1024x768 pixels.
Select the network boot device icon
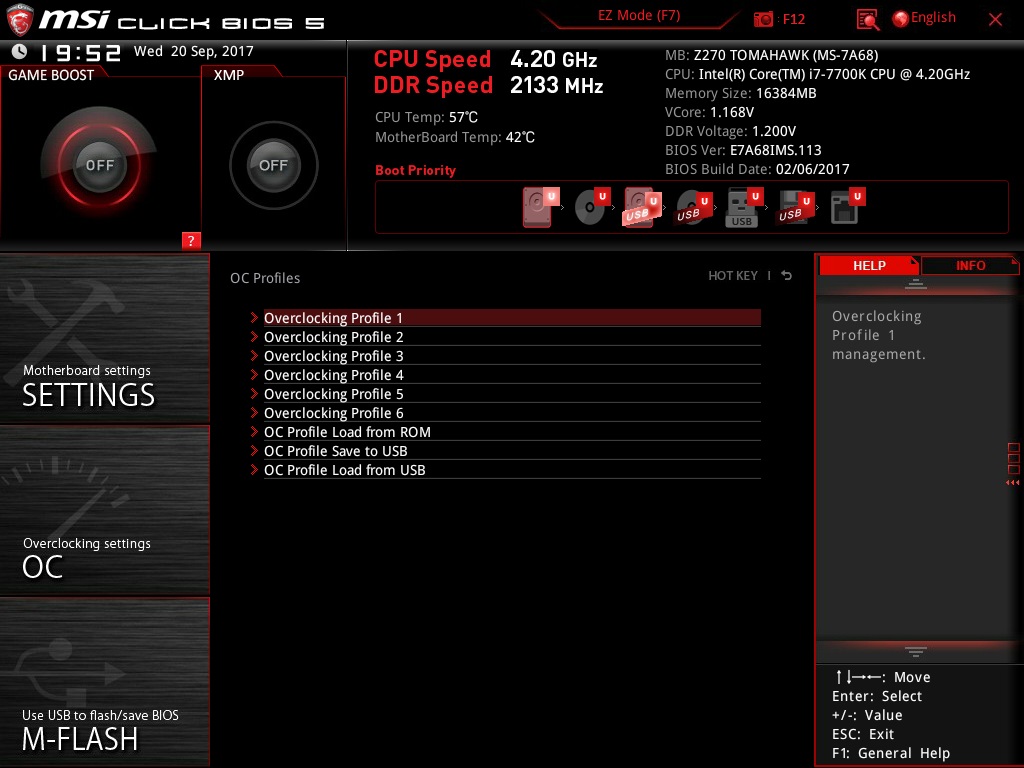tap(847, 207)
